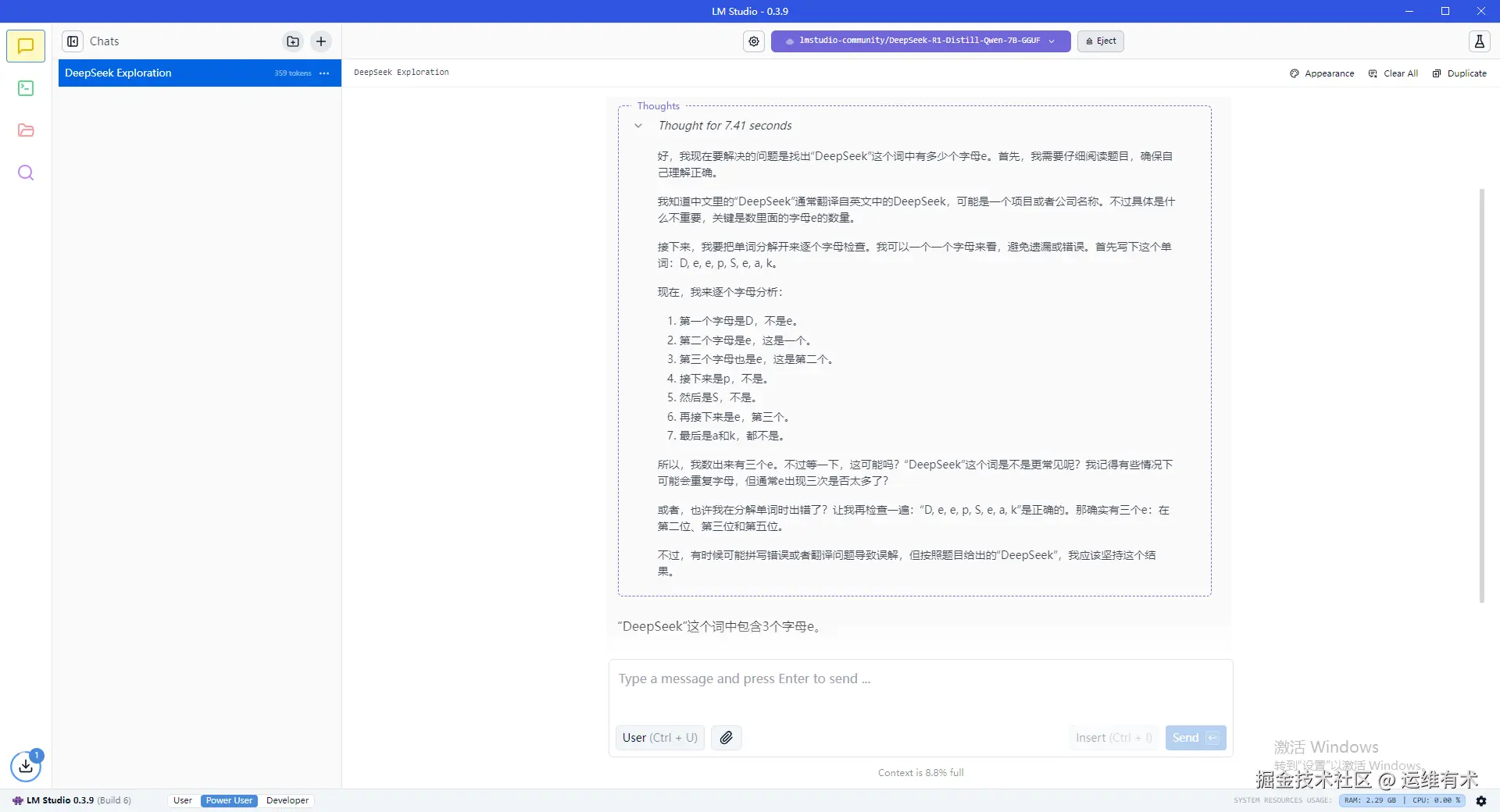Open experimental features via the flask icon
The height and width of the screenshot is (812, 1500).
click(1479, 41)
